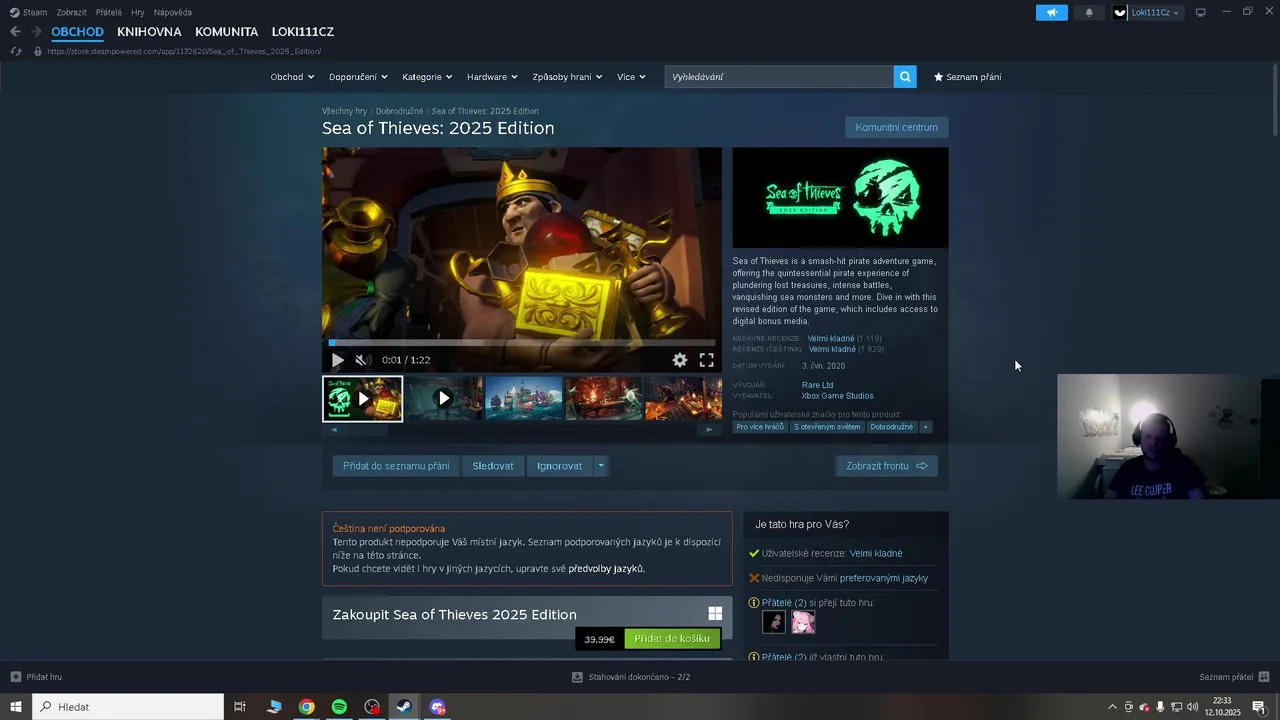Open the first friend avatar wishing the game
This screenshot has height=720, width=1280.
click(x=774, y=622)
